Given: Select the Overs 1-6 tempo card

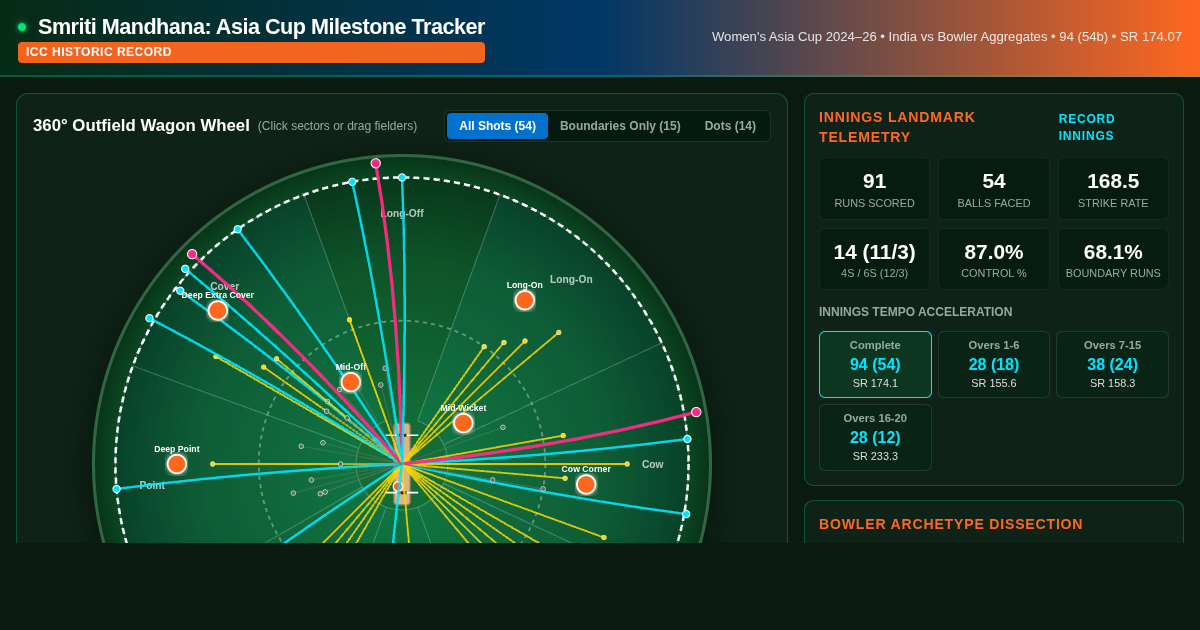Looking at the screenshot, I should click(994, 364).
